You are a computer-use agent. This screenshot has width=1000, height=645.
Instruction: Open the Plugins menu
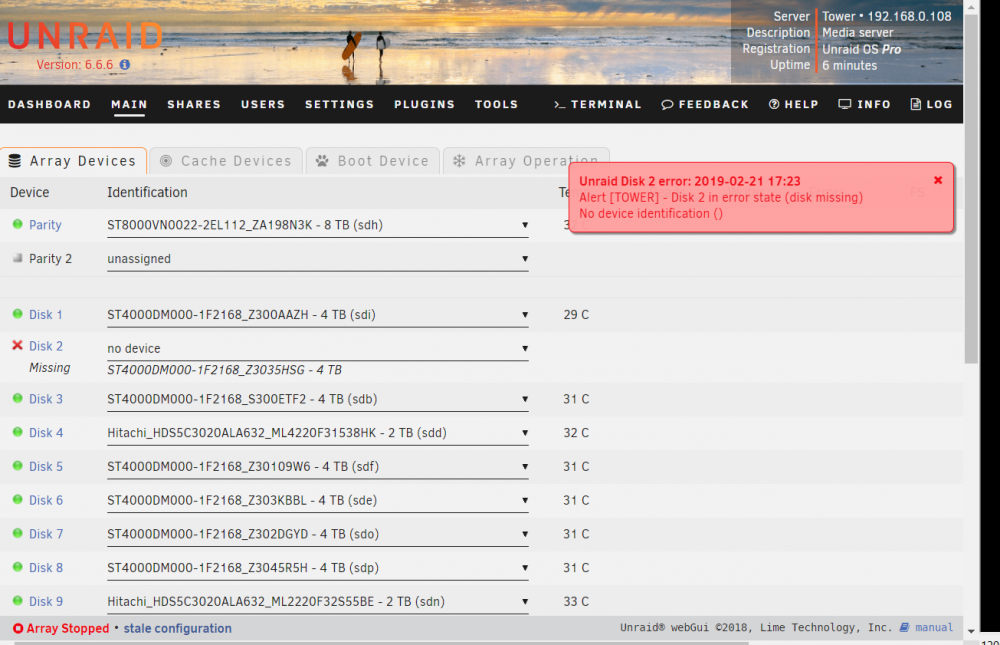pos(424,104)
